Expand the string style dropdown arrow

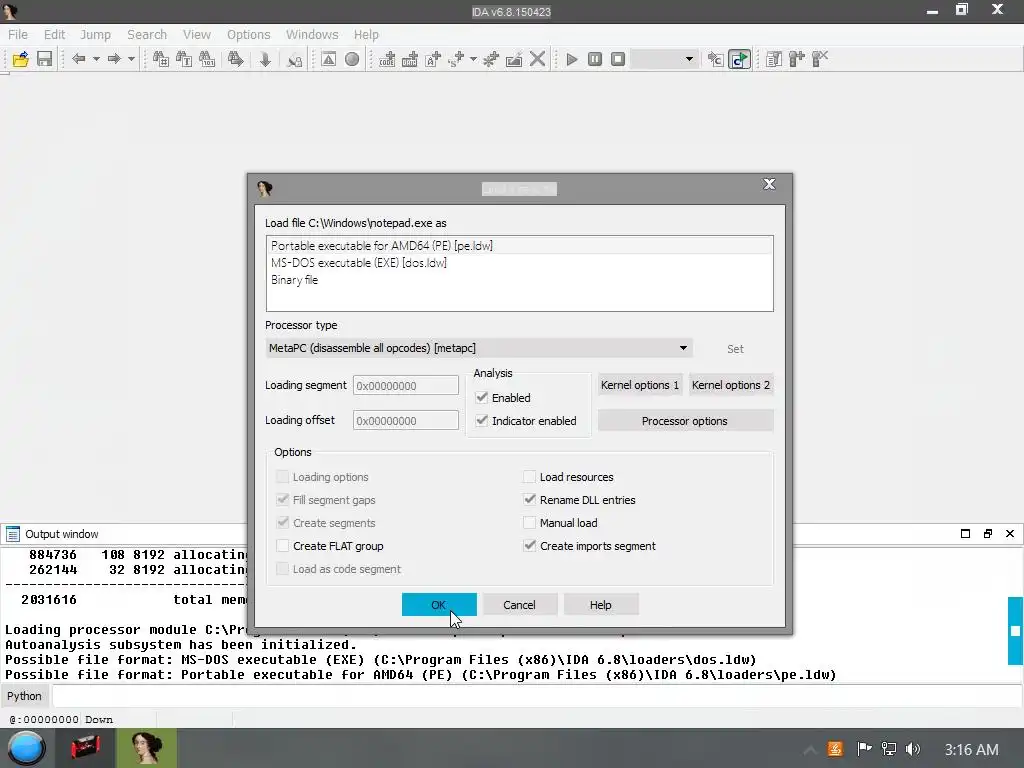(x=473, y=59)
